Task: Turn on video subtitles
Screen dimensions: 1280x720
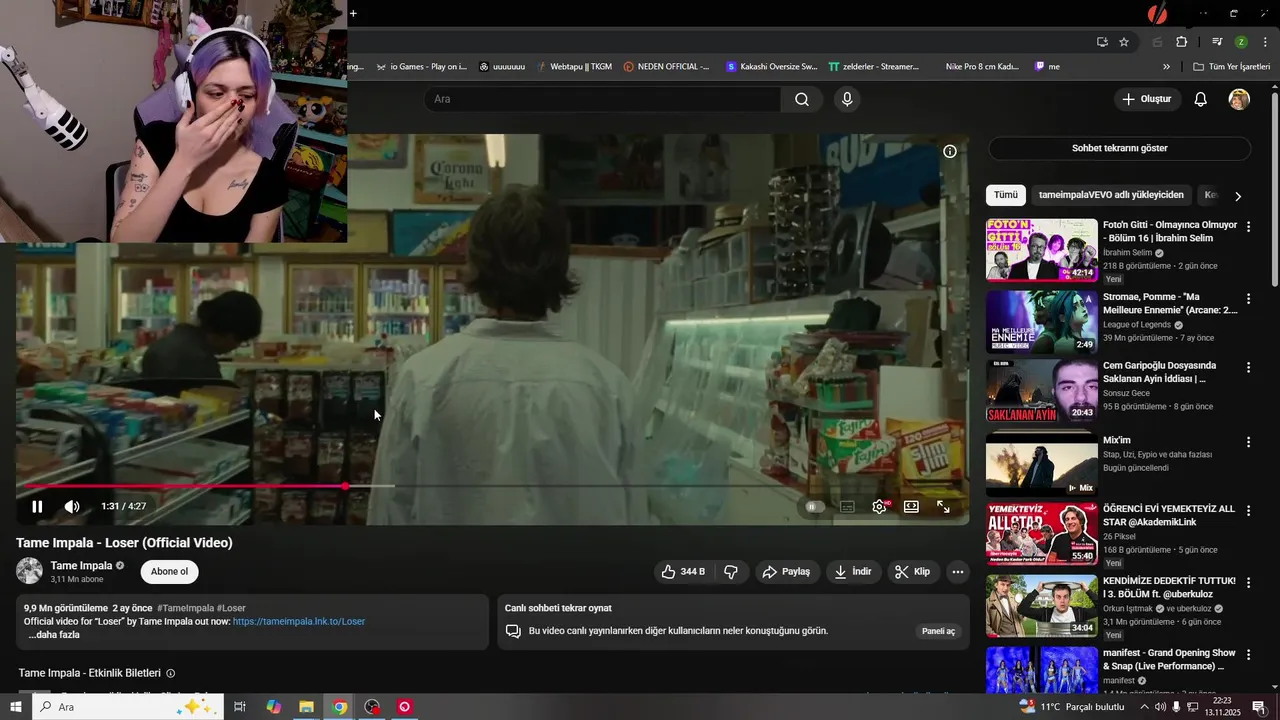Action: (847, 507)
